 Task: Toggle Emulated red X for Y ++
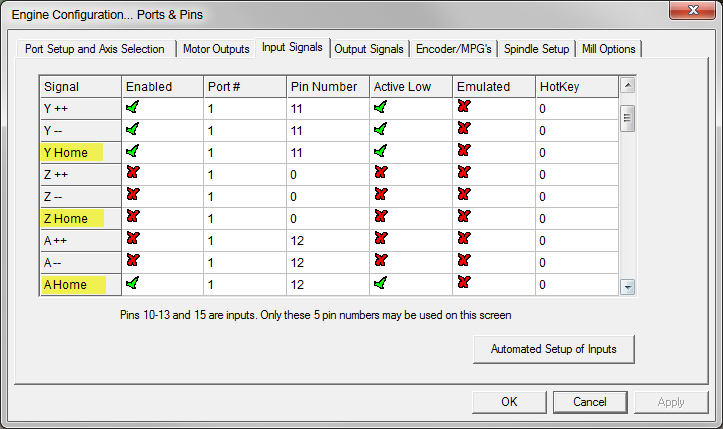pos(464,106)
